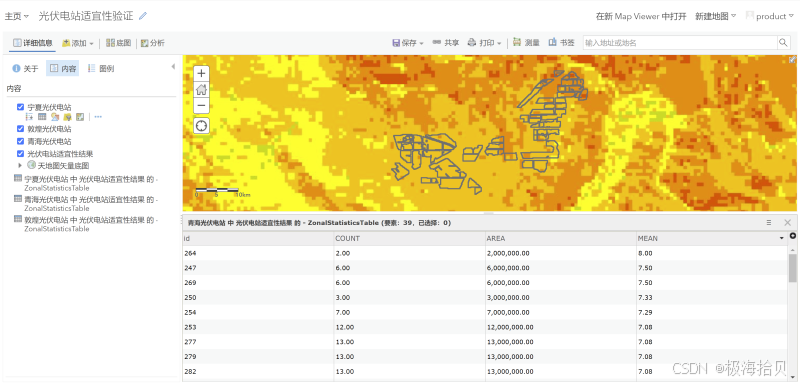Viewport: 800px width, 384px height.
Task: Open the 分析 analysis tool
Action: tap(153, 43)
